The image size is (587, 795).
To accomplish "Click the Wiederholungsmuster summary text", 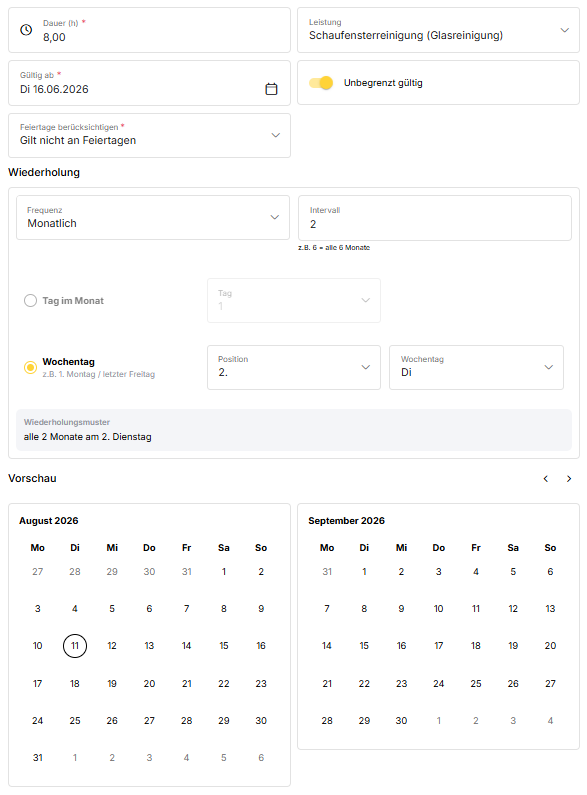I will 88,437.
